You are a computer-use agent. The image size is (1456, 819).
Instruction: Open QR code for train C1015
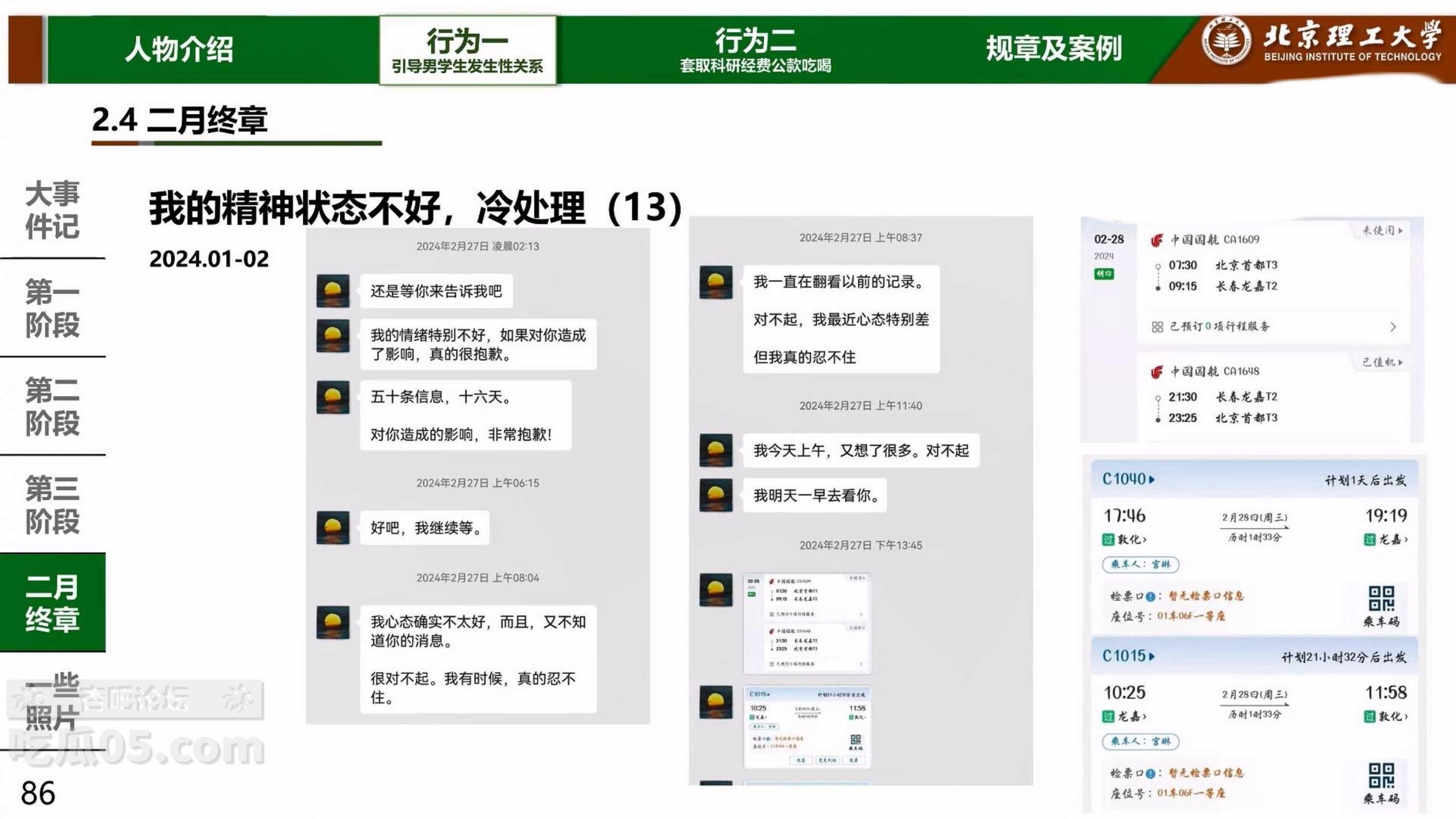1381,775
